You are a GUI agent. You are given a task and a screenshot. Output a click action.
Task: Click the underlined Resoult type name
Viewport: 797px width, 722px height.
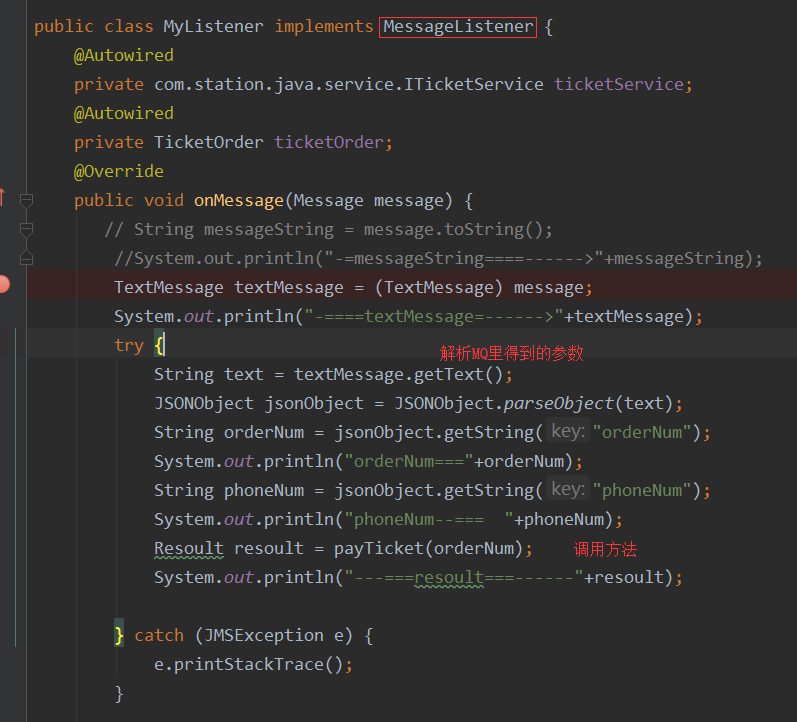click(x=189, y=549)
